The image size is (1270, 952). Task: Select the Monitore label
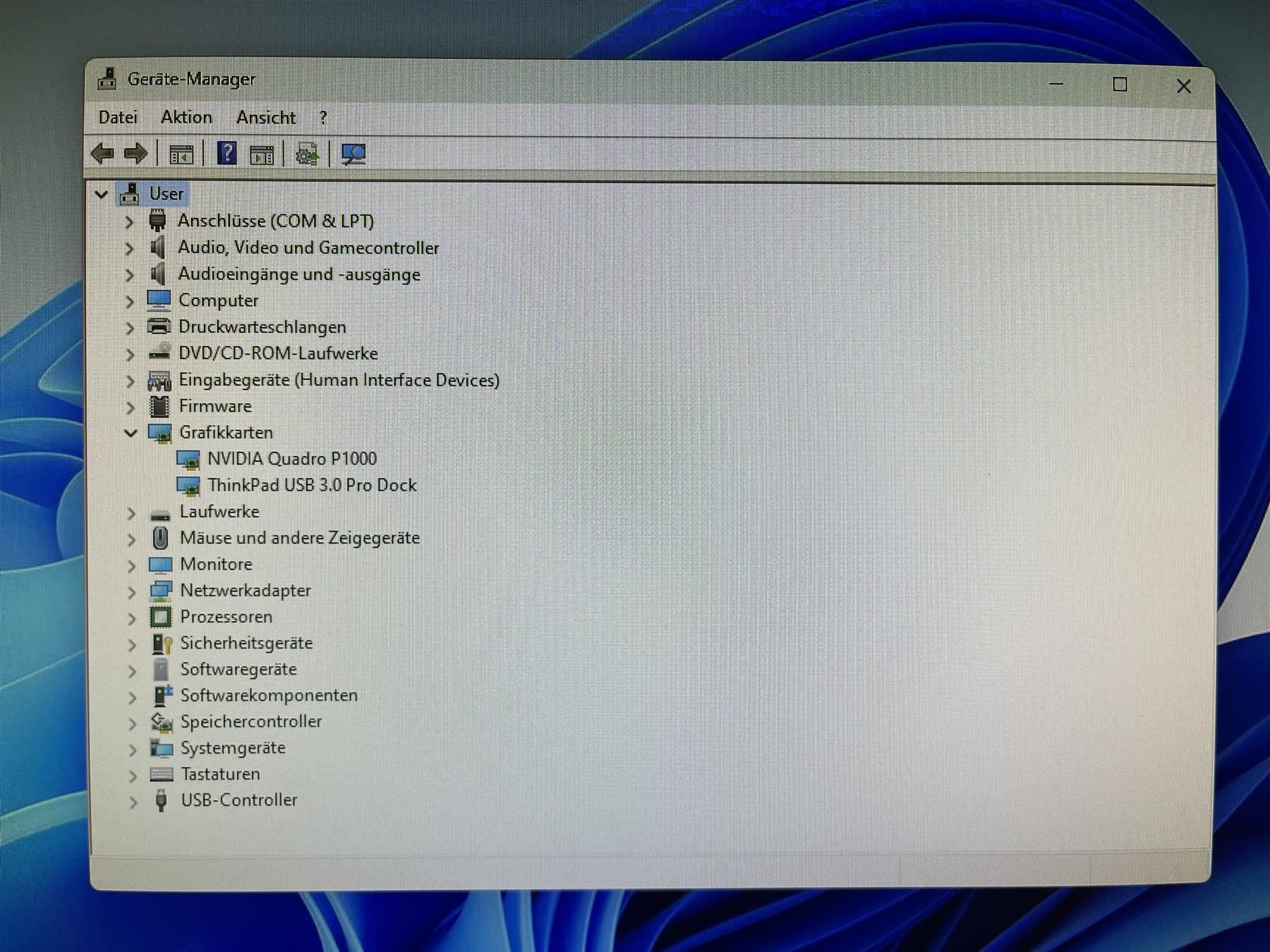216,564
